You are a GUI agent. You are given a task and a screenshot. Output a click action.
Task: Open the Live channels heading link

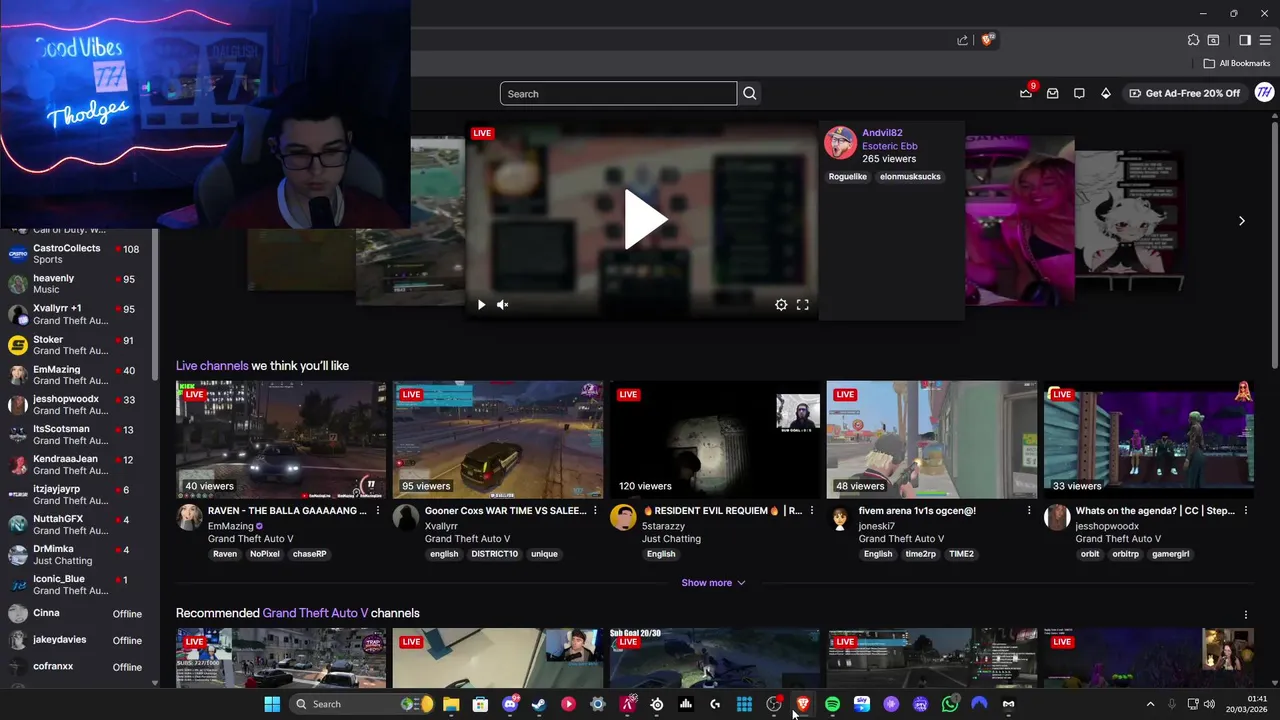pos(212,366)
